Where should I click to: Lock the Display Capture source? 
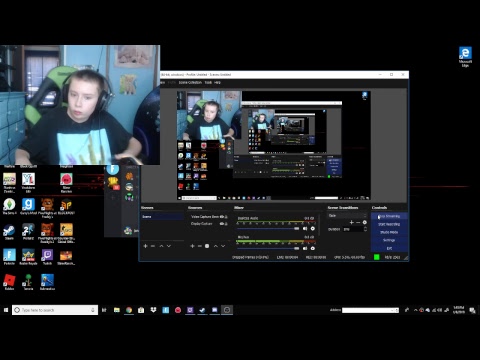point(226,224)
